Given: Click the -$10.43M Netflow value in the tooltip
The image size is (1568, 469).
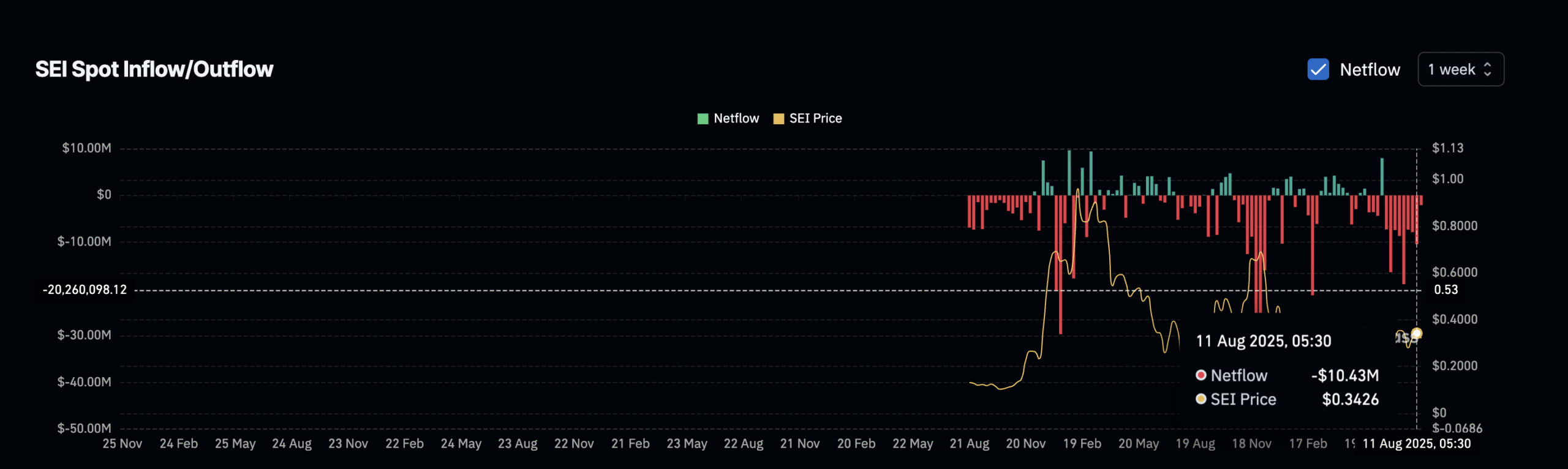Looking at the screenshot, I should [1344, 375].
